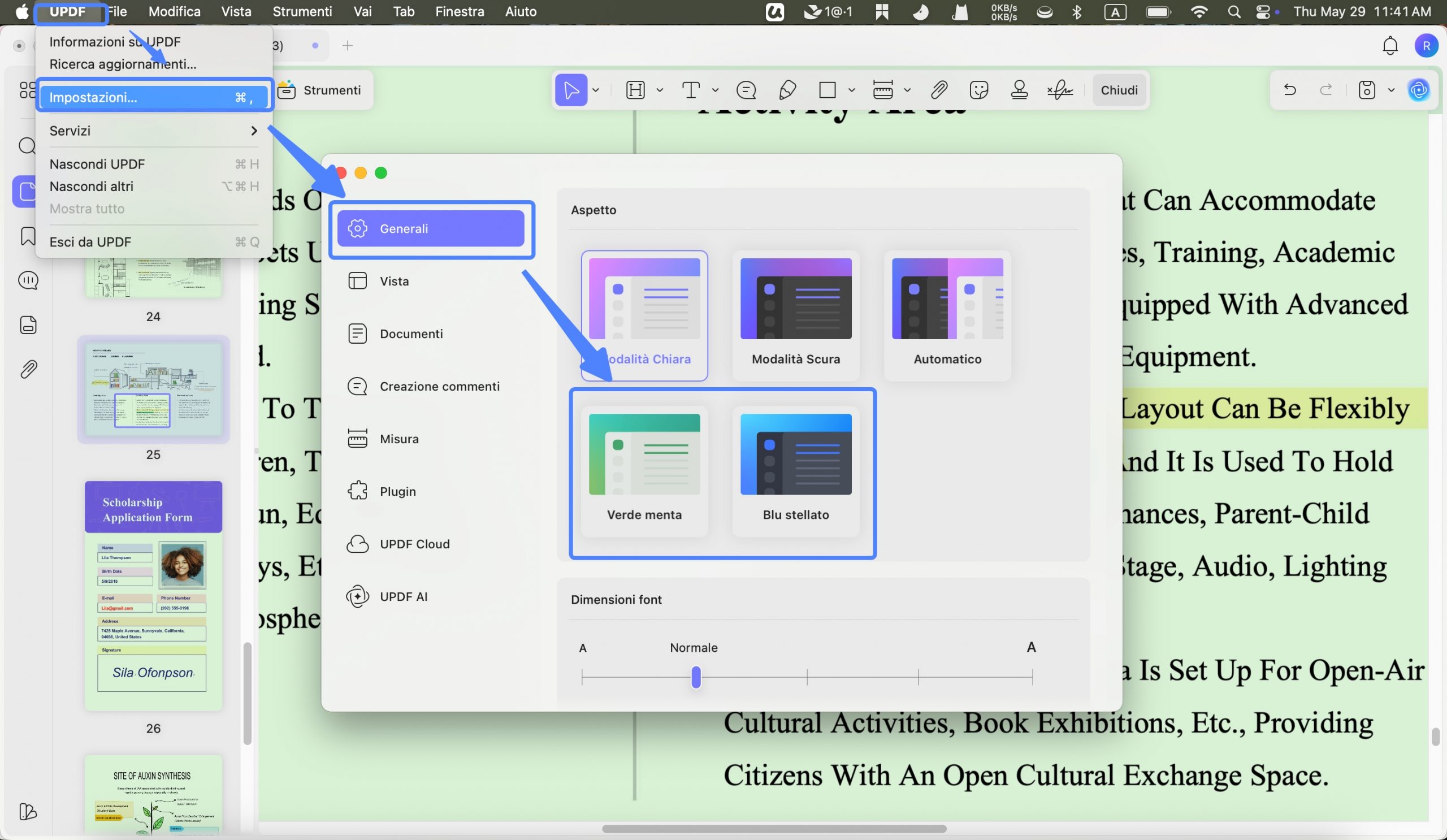
Task: Open the notifications bell
Action: (x=1389, y=45)
